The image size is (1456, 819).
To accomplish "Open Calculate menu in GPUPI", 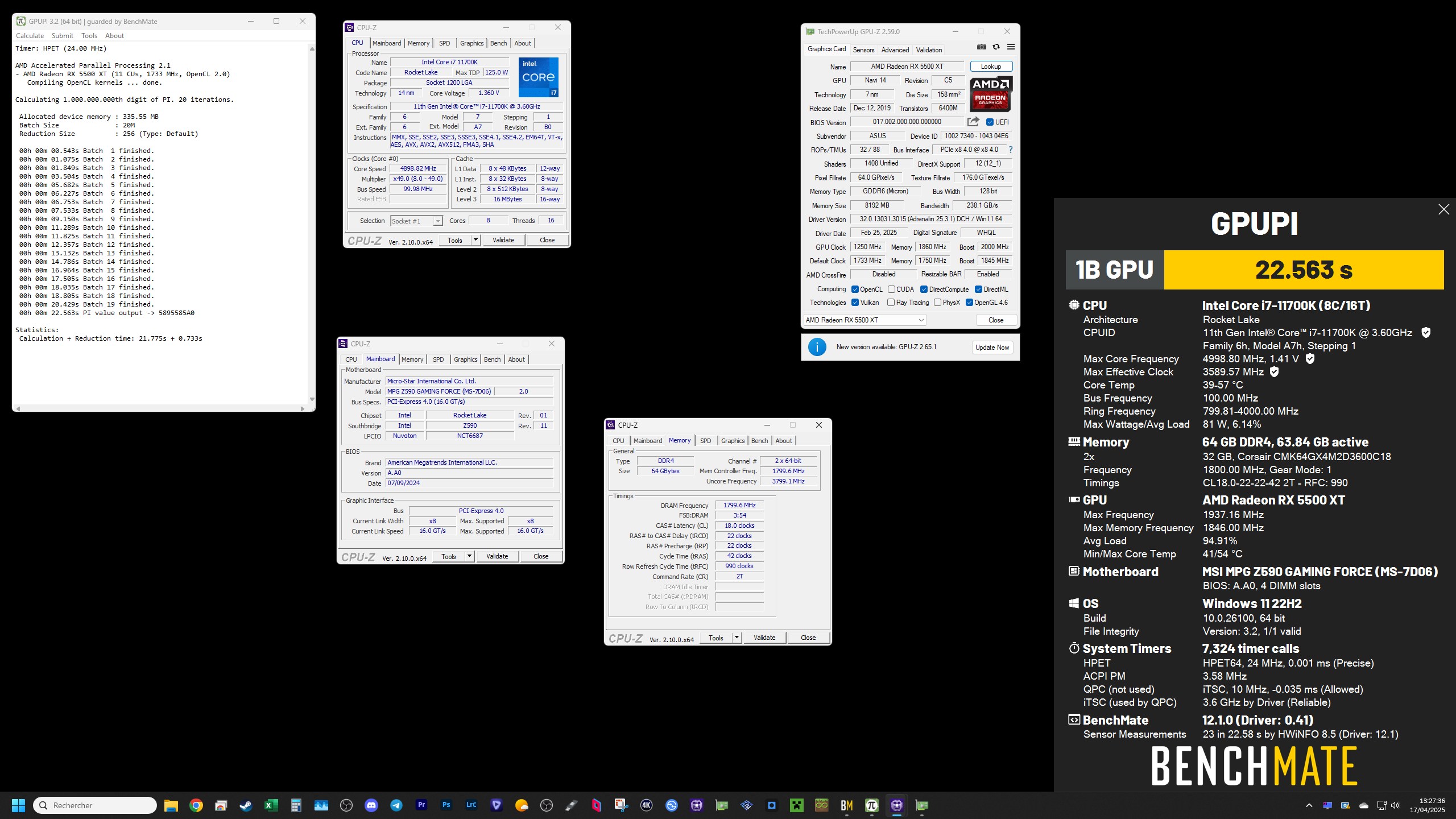I will point(30,36).
